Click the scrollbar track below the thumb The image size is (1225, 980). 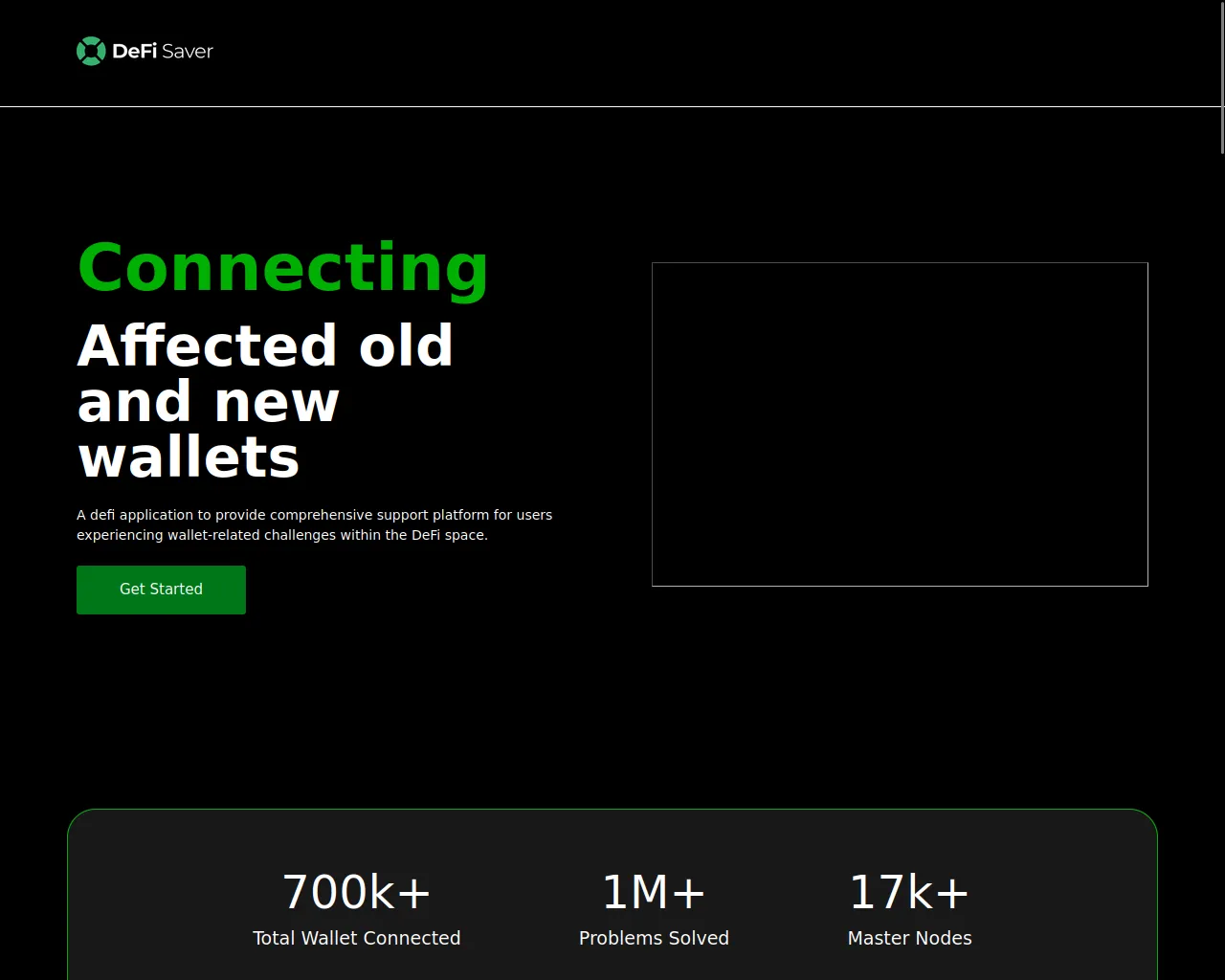click(1222, 574)
